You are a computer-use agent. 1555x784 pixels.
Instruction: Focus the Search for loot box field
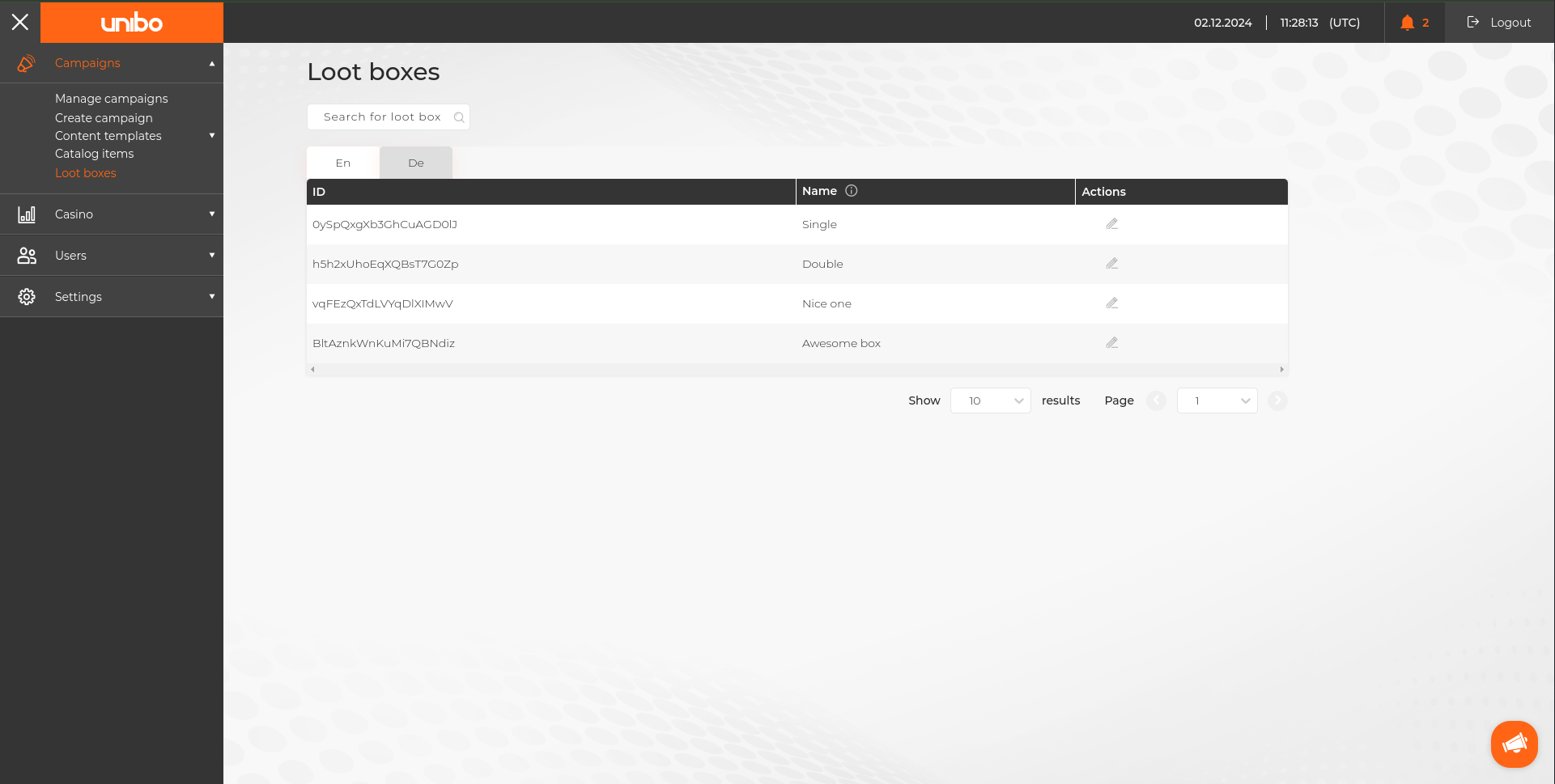coord(382,117)
